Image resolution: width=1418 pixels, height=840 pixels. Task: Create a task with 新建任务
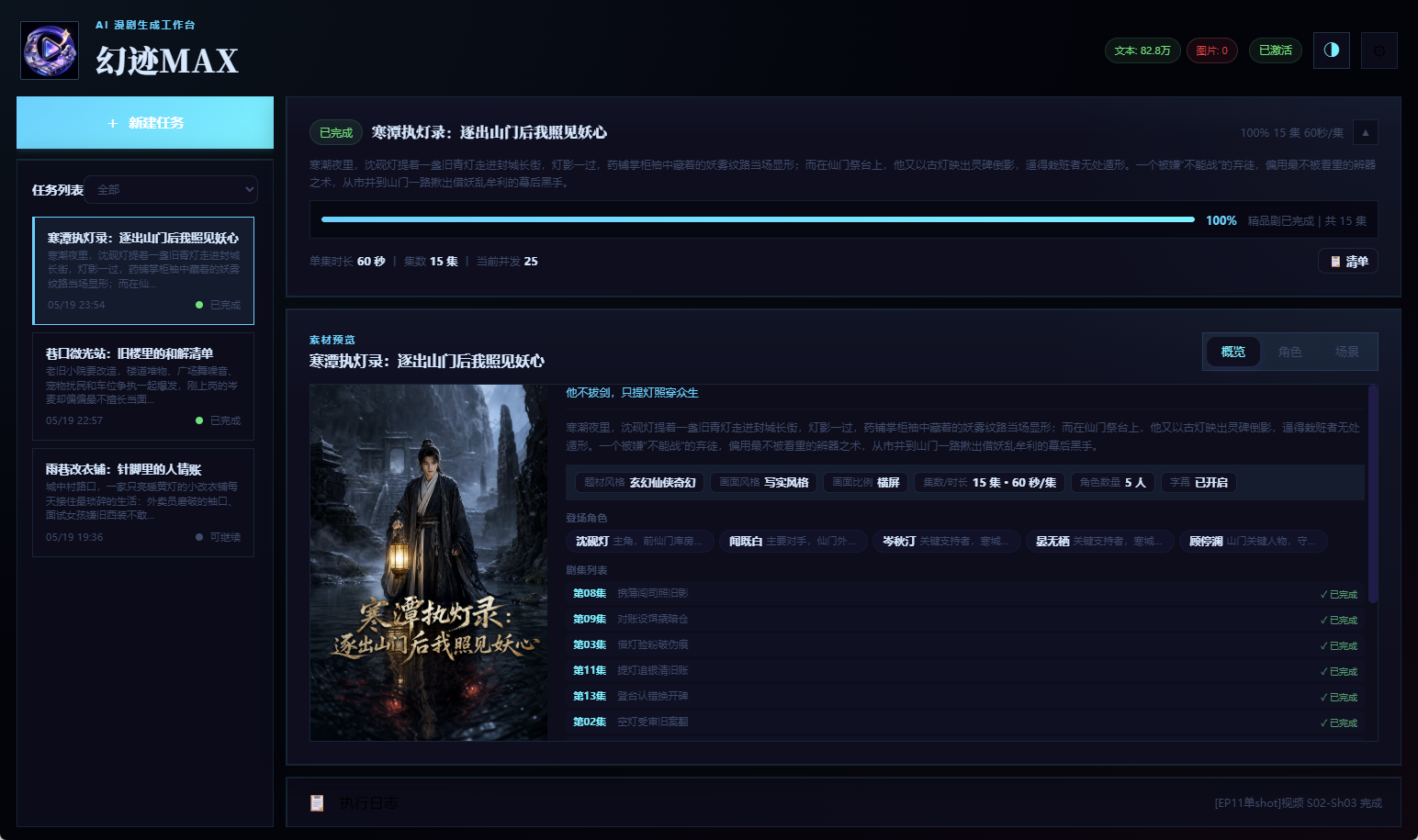click(x=145, y=122)
